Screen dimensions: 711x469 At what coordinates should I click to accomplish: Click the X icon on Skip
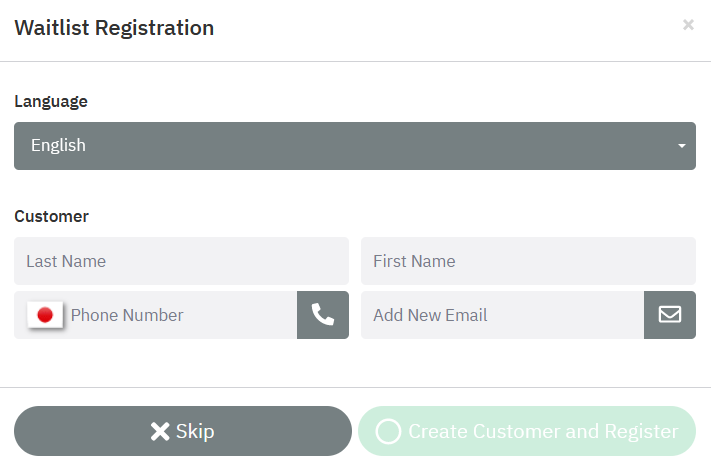tap(160, 432)
